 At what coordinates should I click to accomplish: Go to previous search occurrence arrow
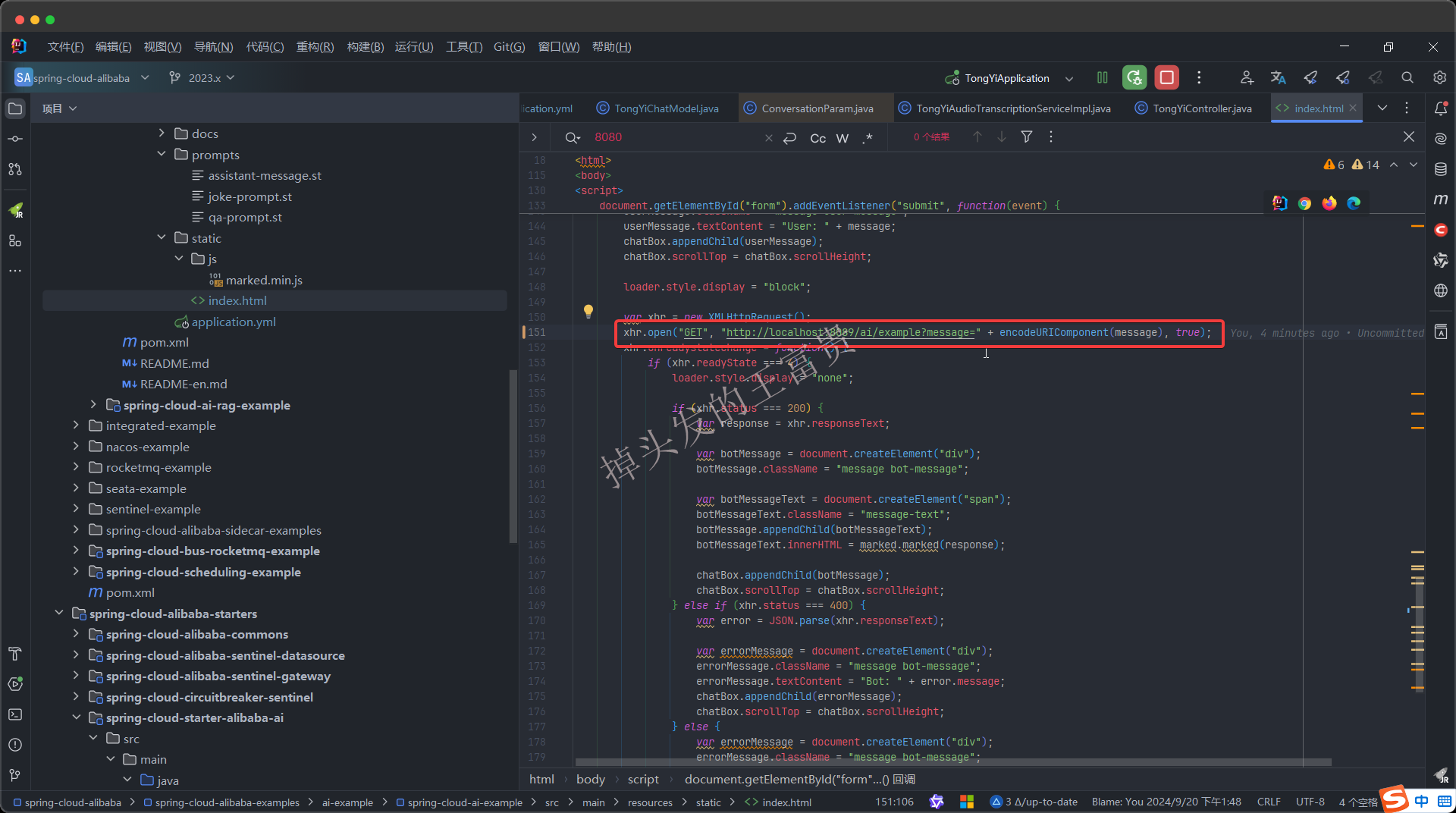click(x=977, y=137)
